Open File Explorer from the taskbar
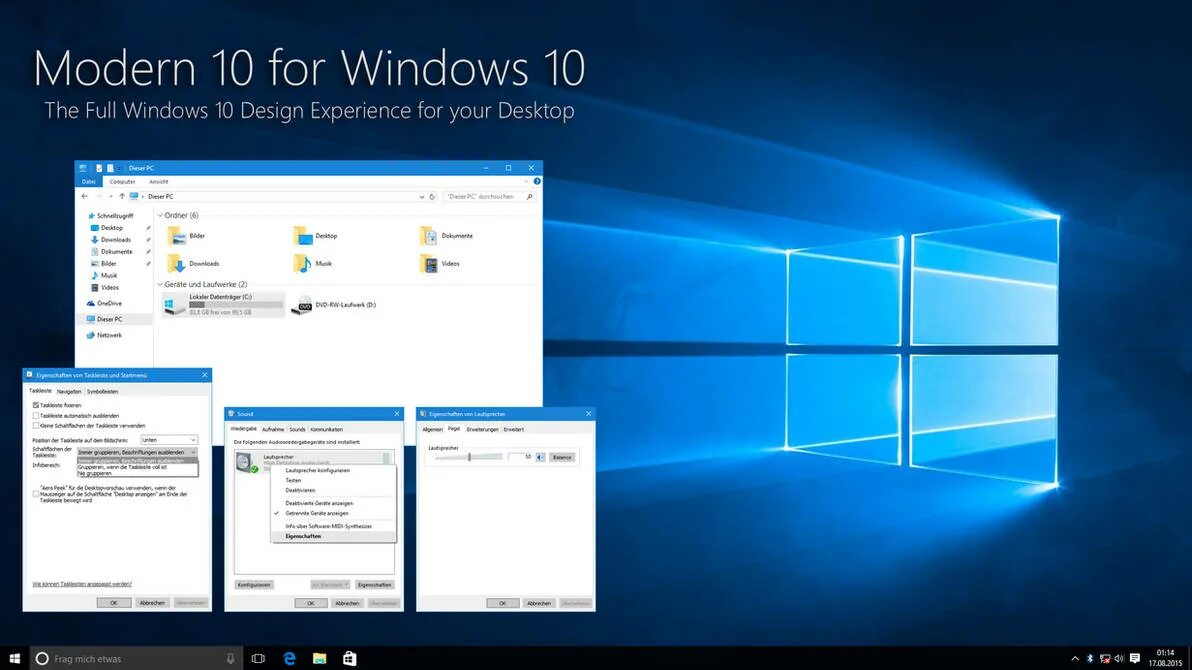Viewport: 1192px width, 670px height. click(x=319, y=659)
